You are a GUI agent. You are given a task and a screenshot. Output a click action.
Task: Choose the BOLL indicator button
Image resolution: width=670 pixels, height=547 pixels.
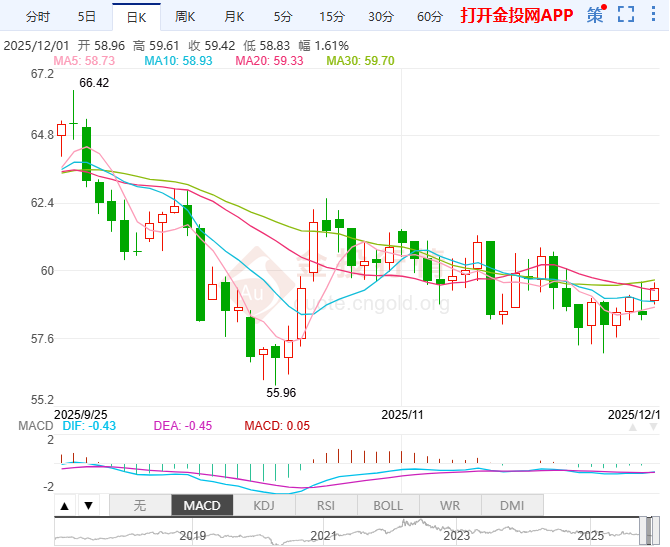pyautogui.click(x=388, y=506)
